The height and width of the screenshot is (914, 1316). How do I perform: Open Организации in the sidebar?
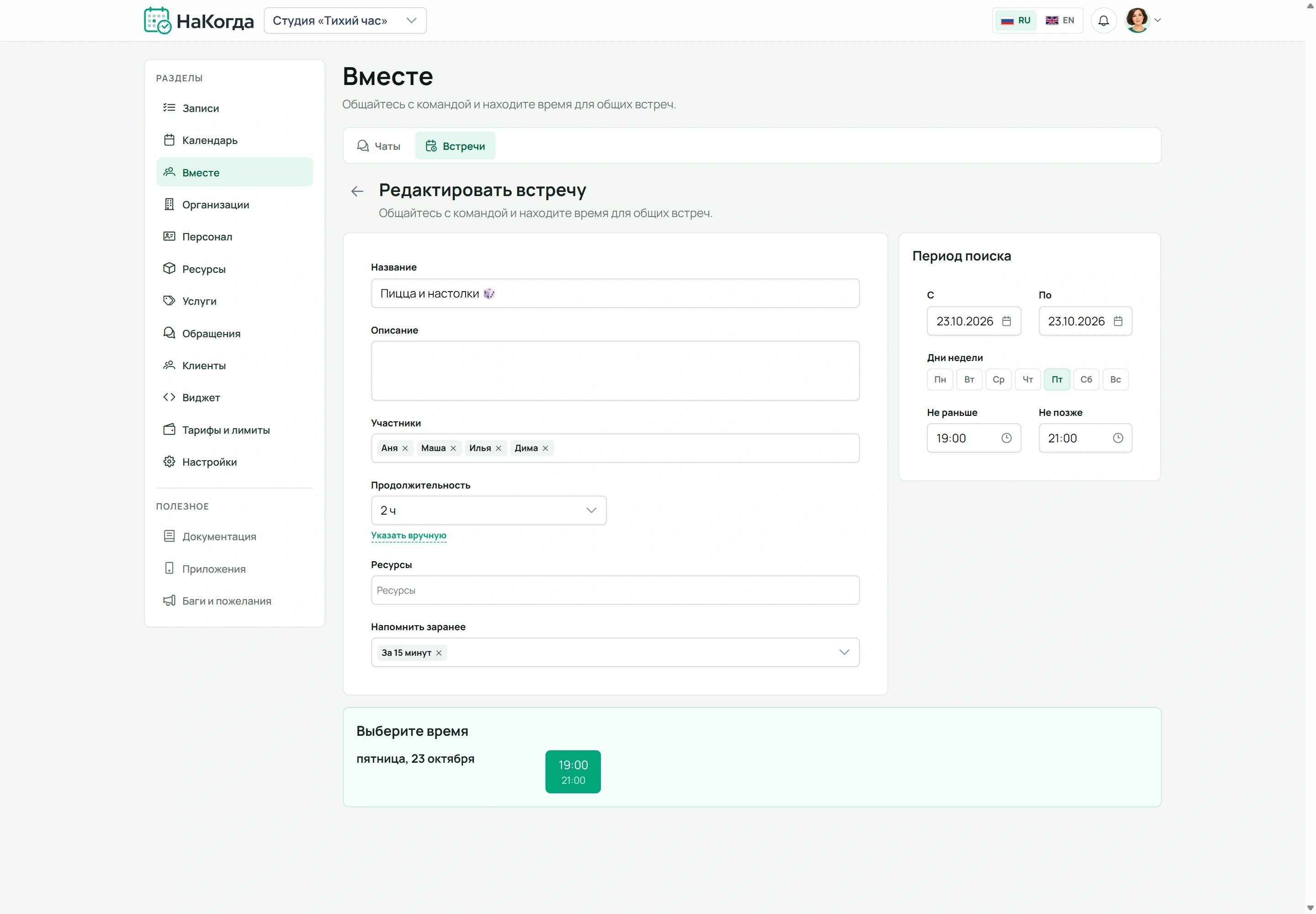pos(234,204)
